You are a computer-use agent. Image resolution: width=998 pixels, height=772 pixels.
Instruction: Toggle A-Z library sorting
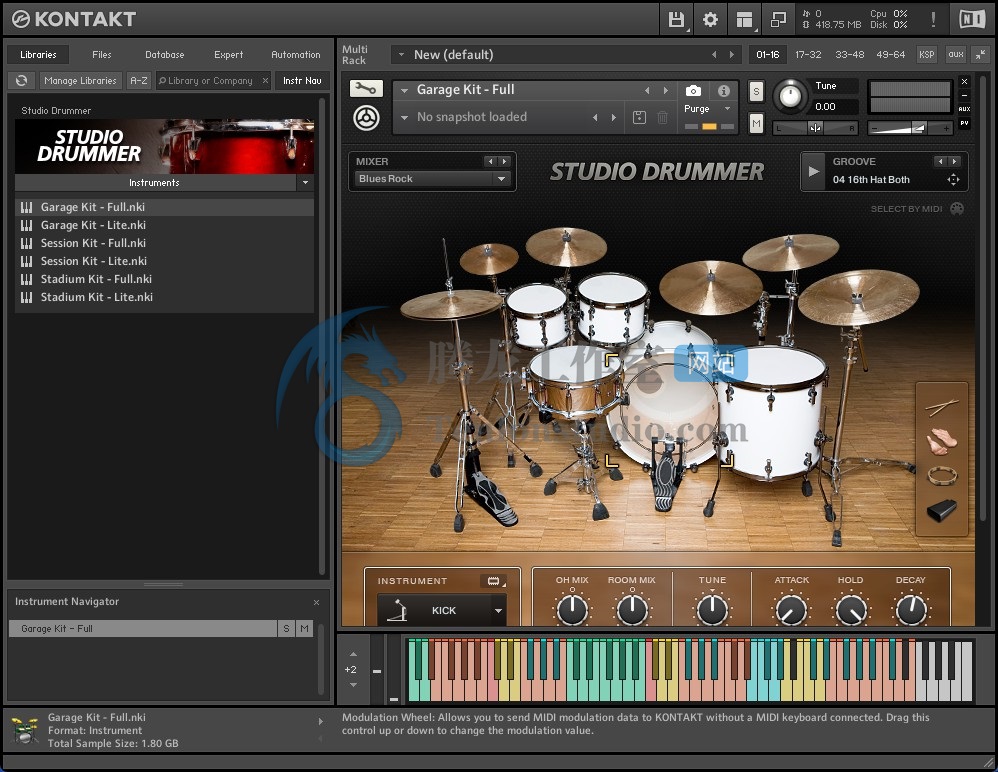(x=139, y=81)
